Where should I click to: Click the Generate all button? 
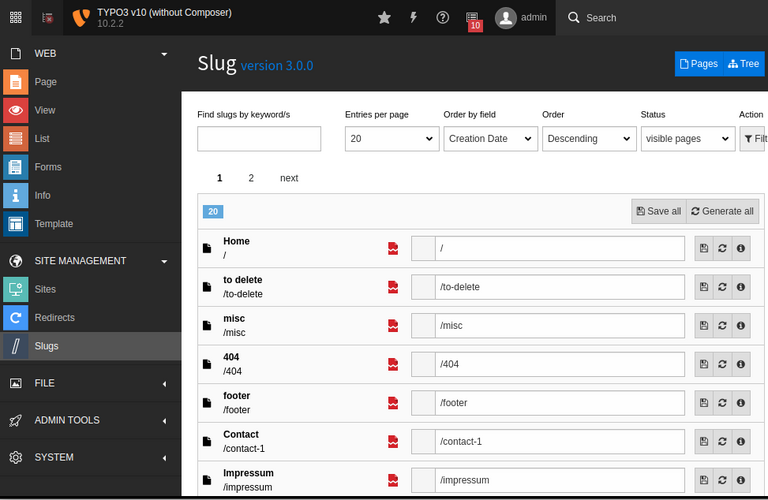723,211
